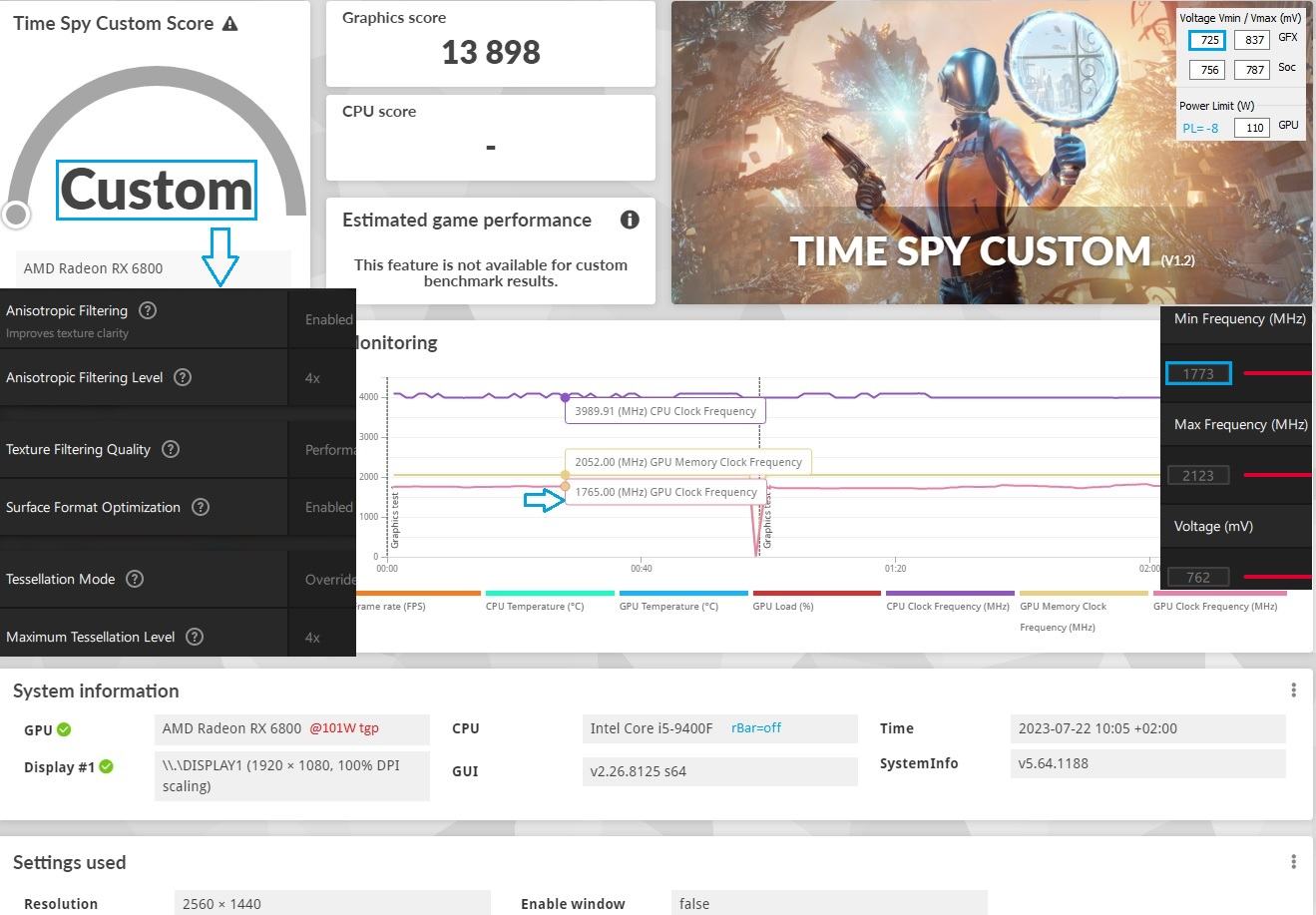Click the CPU score dash value
Image resolution: width=1316 pixels, height=915 pixels.
491,147
